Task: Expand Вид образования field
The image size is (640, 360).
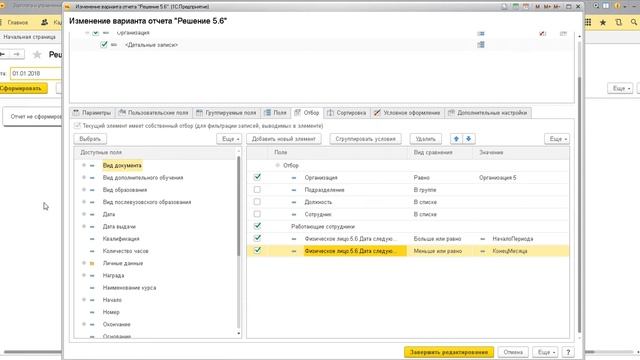Action: (84, 190)
